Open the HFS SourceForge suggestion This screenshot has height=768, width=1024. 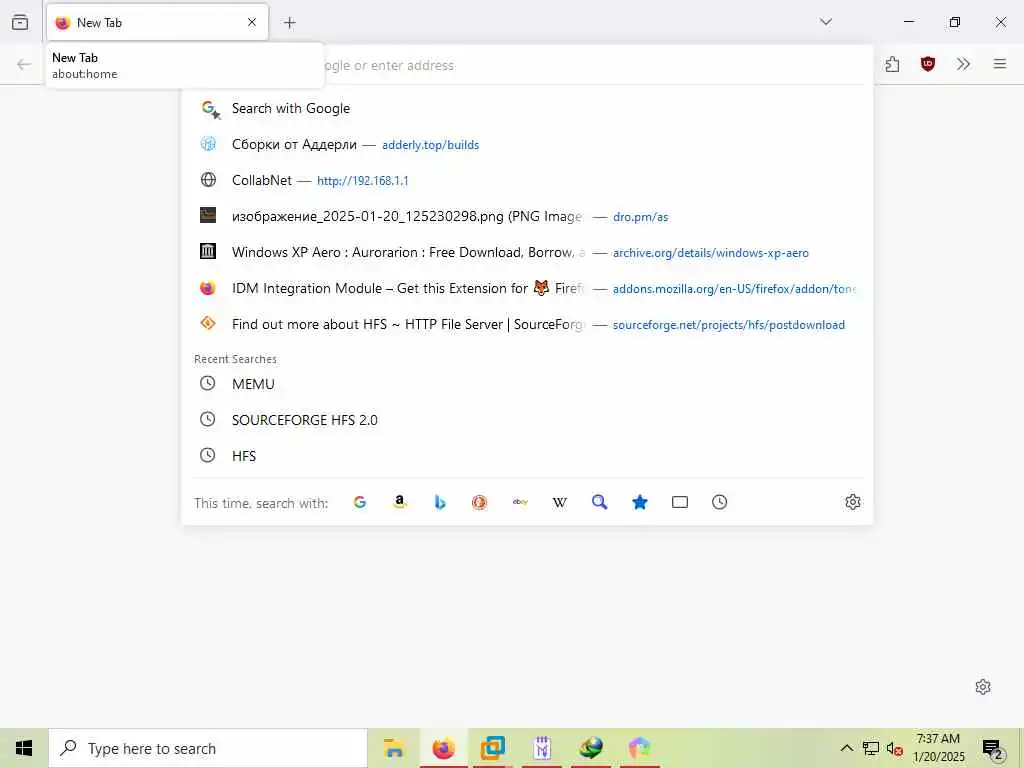527,324
